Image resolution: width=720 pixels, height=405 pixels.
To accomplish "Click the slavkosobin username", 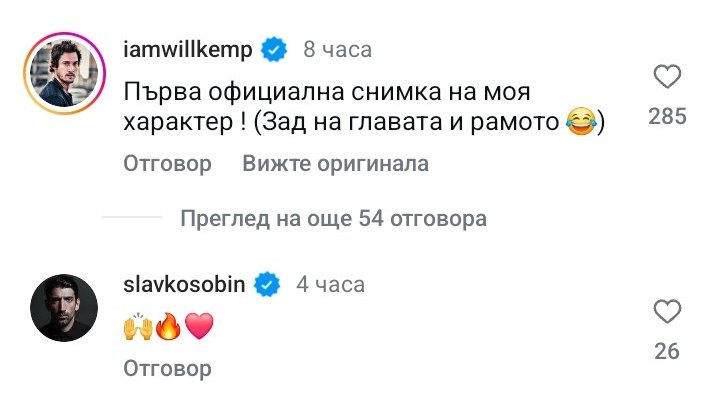I will point(187,284).
